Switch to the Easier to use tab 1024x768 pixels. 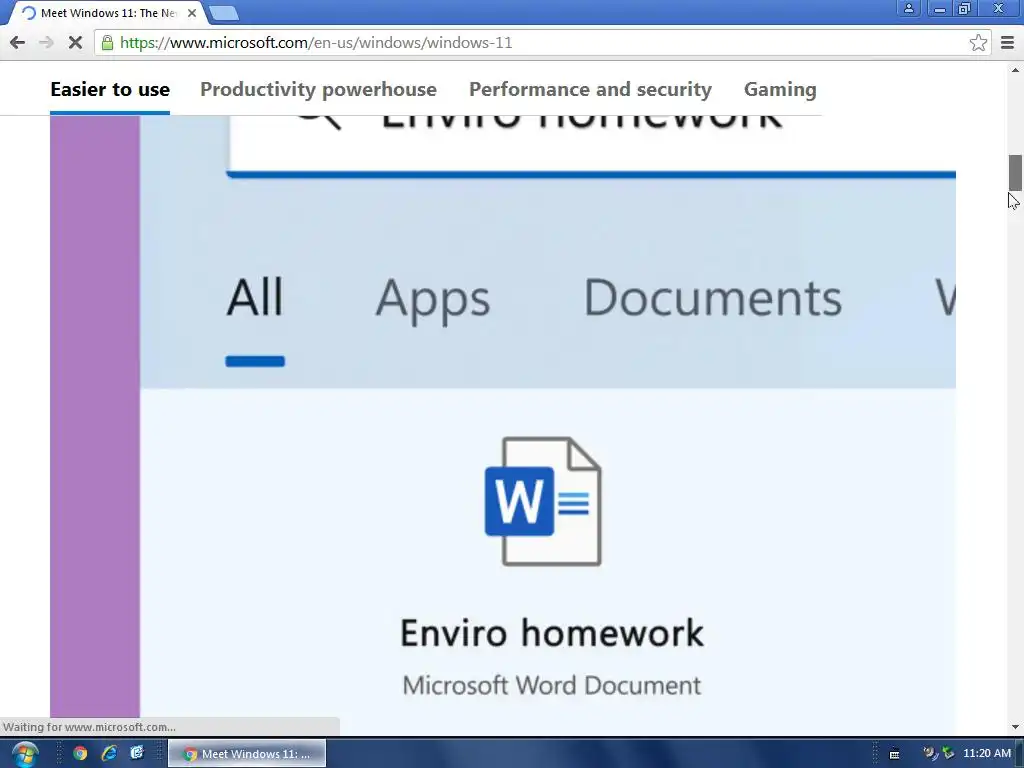coord(110,89)
